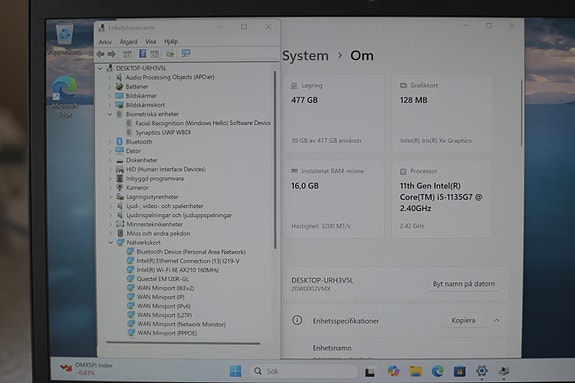Open the Settings gear icon in the taskbar

click(x=481, y=371)
